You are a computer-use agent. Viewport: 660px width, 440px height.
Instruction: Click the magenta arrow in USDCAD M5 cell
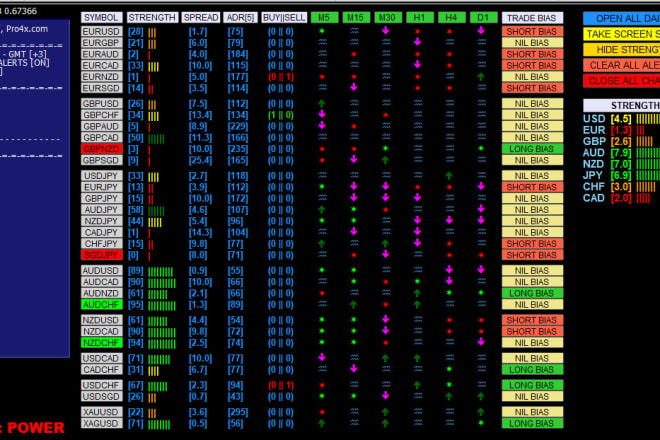click(322, 358)
